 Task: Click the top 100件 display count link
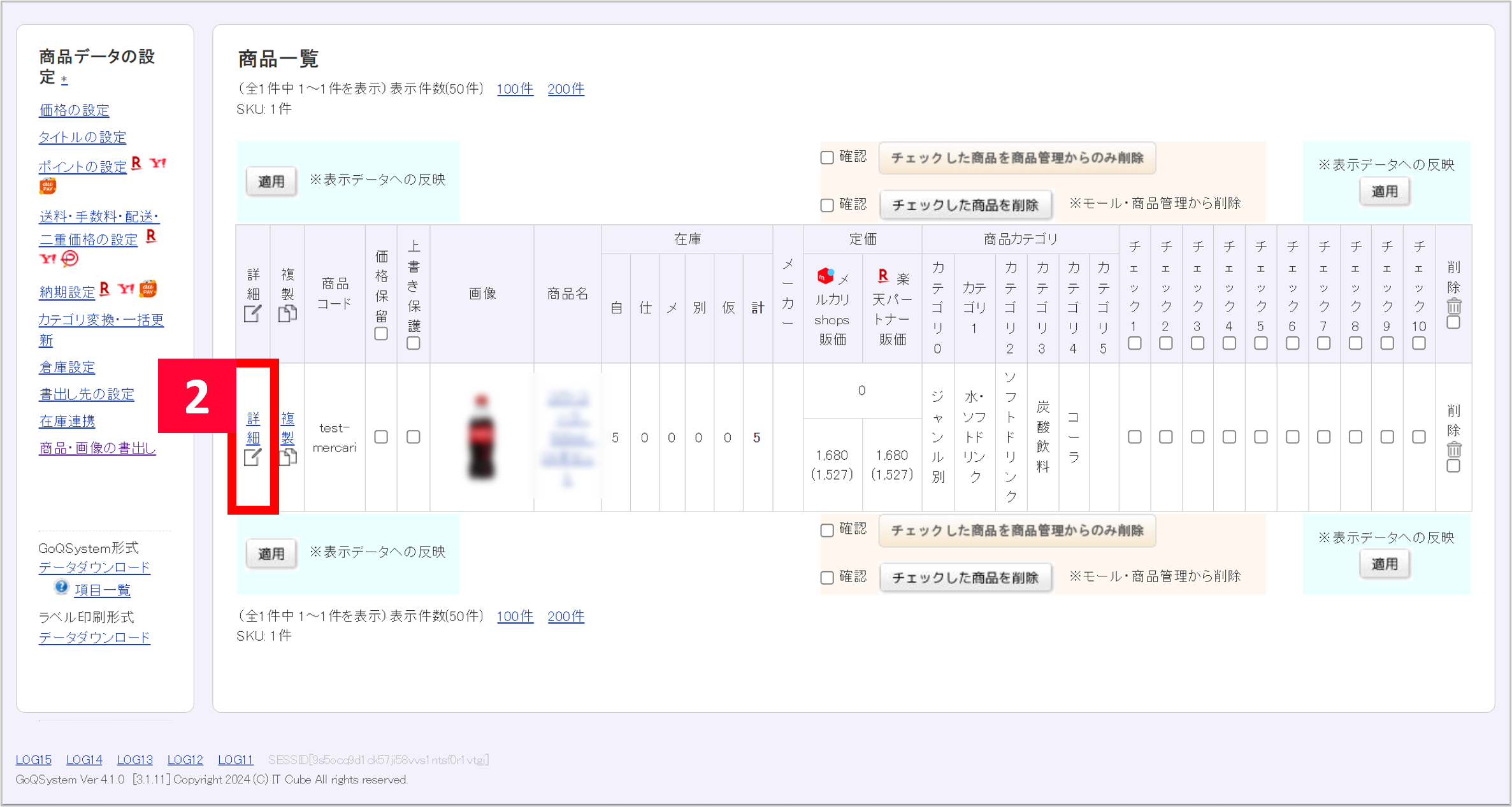(x=515, y=89)
